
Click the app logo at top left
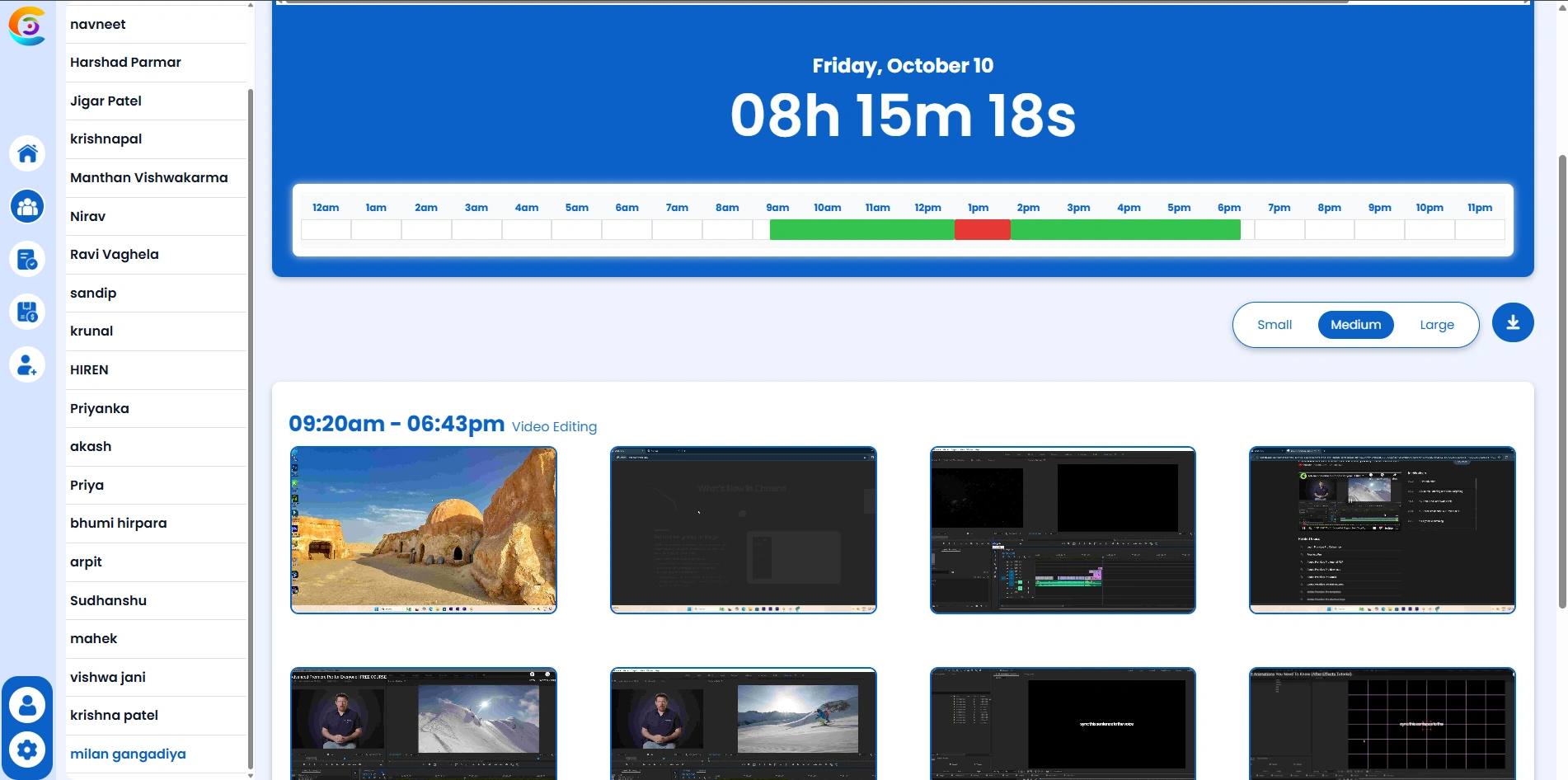(25, 26)
